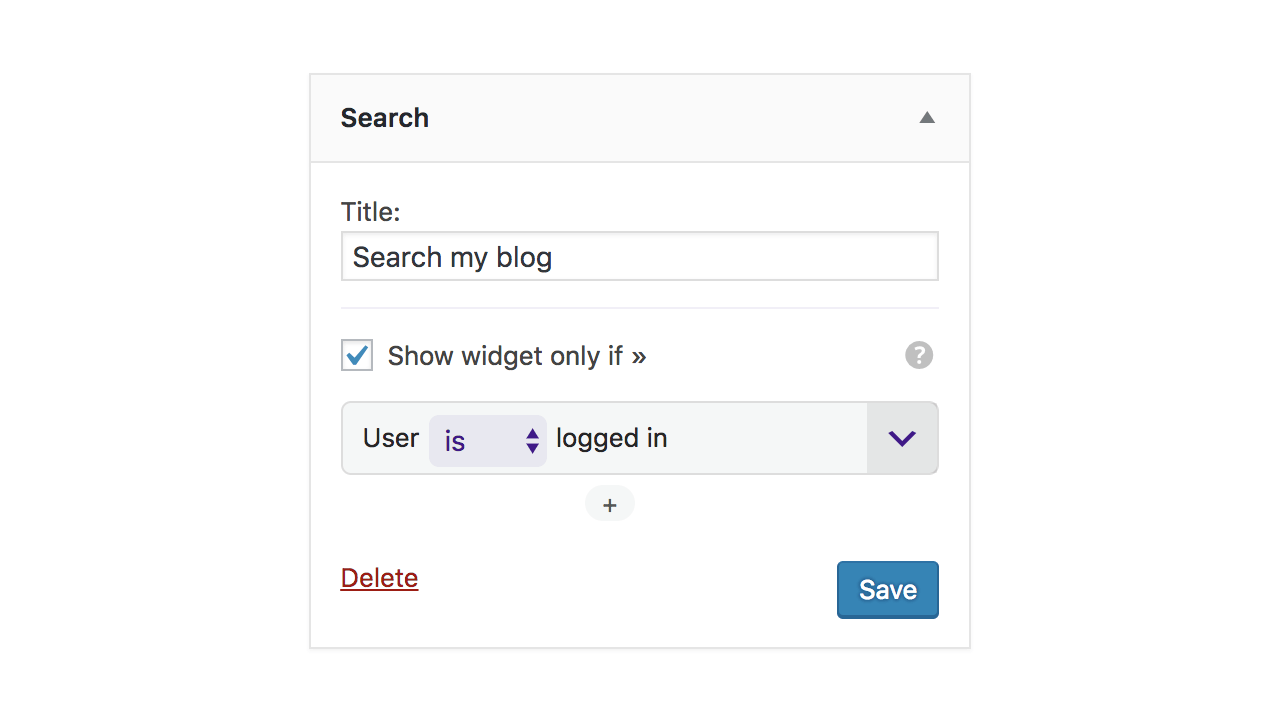Click the blue checkmark icon

click(x=357, y=354)
